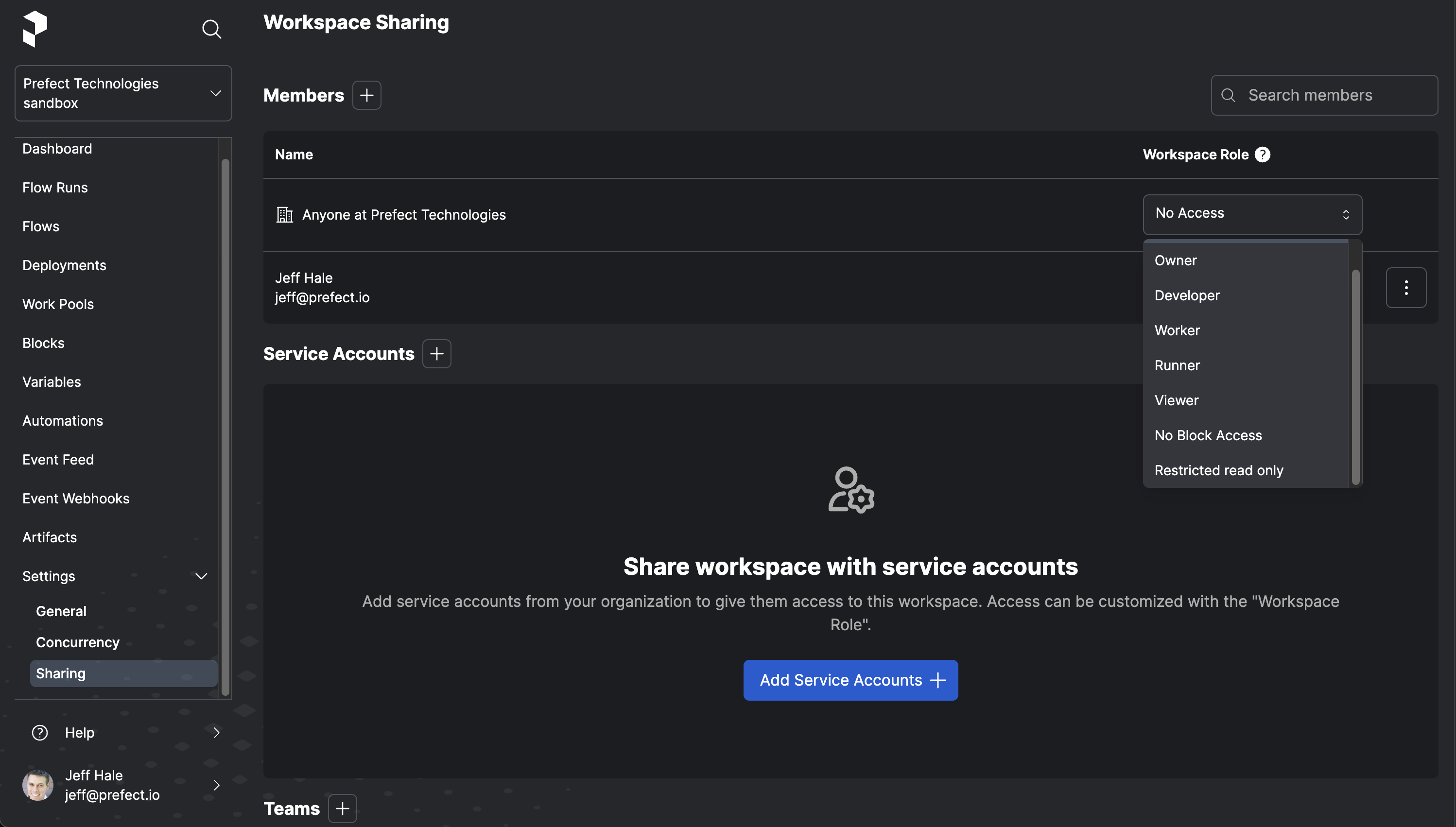Screen dimensions: 1456x827
Task: Click the magnifier icon in Search members
Action: (1228, 95)
